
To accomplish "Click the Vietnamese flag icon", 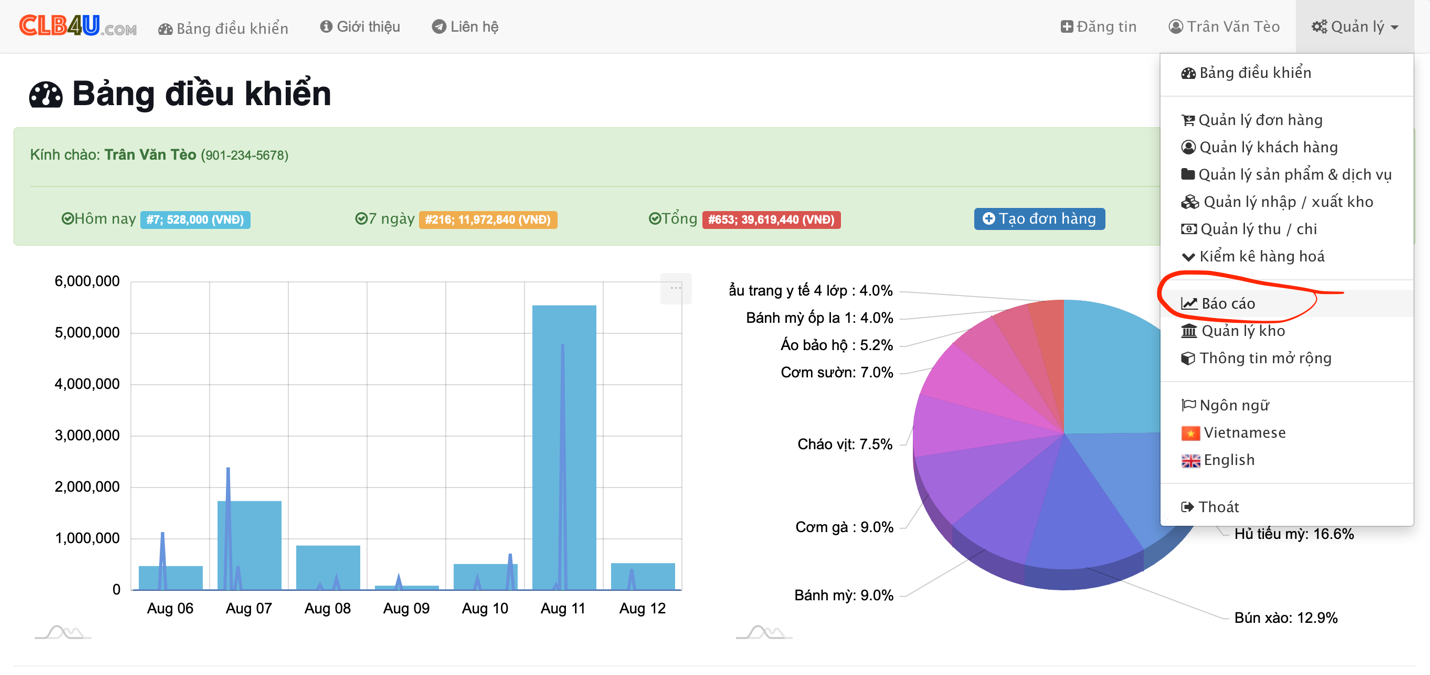I will point(1190,433).
